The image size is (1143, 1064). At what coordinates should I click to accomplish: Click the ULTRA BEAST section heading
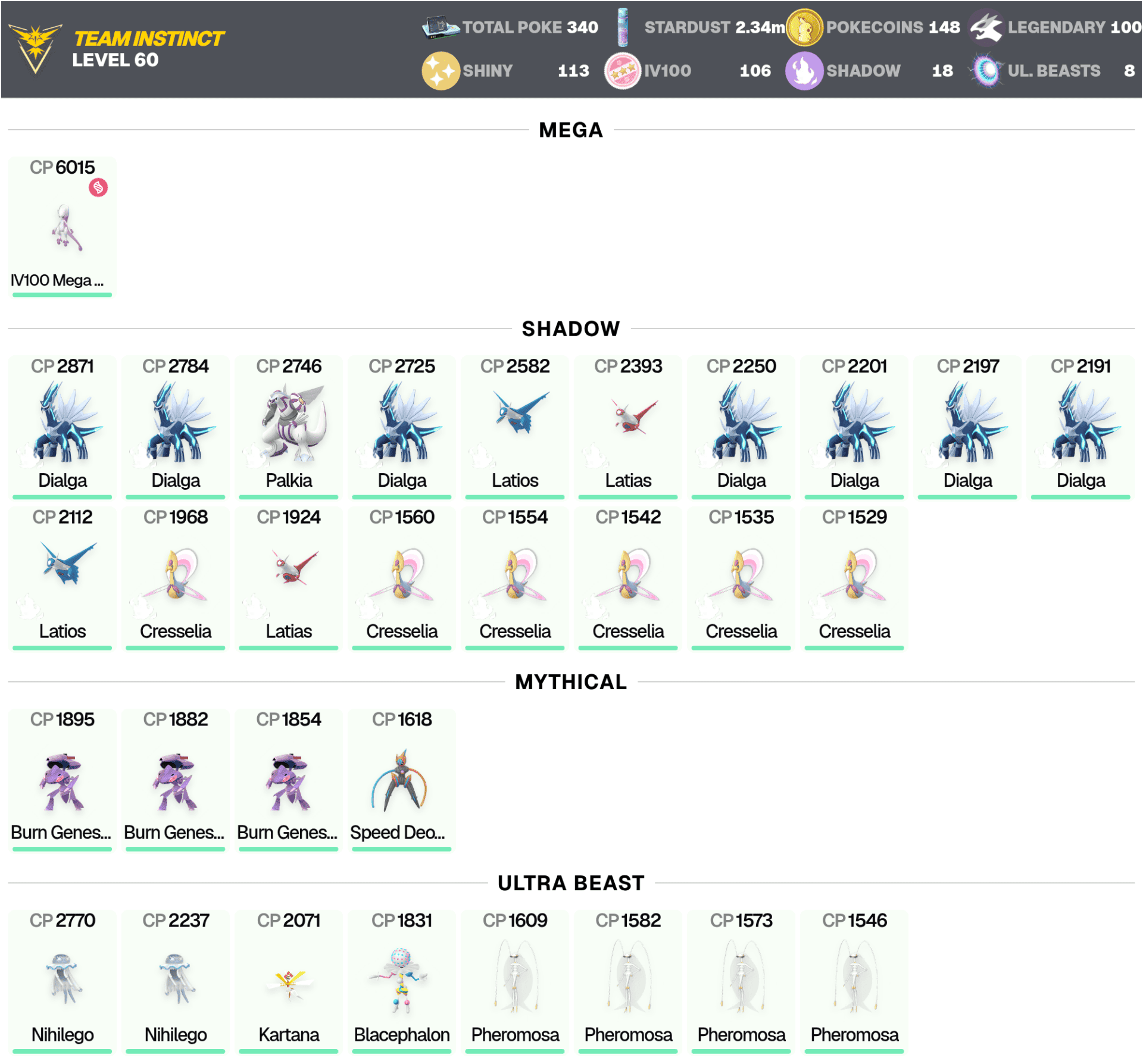click(x=571, y=883)
